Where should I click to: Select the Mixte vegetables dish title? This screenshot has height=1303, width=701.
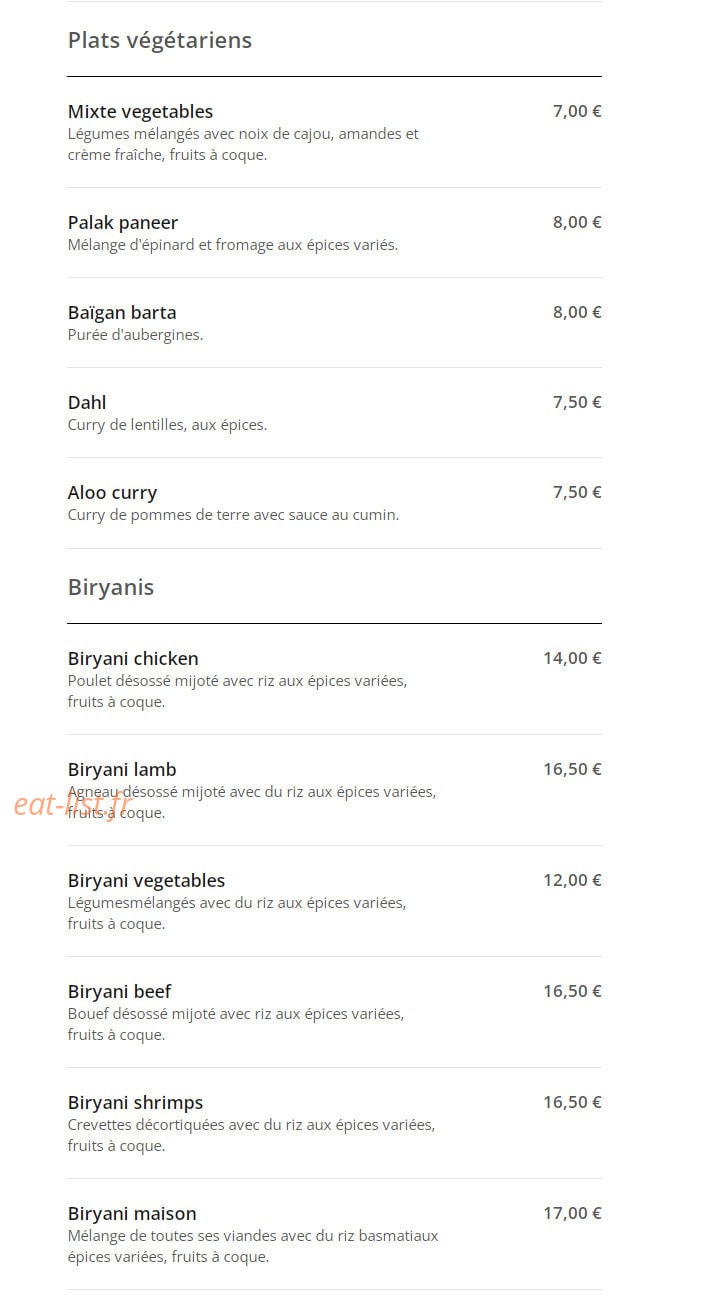click(140, 111)
